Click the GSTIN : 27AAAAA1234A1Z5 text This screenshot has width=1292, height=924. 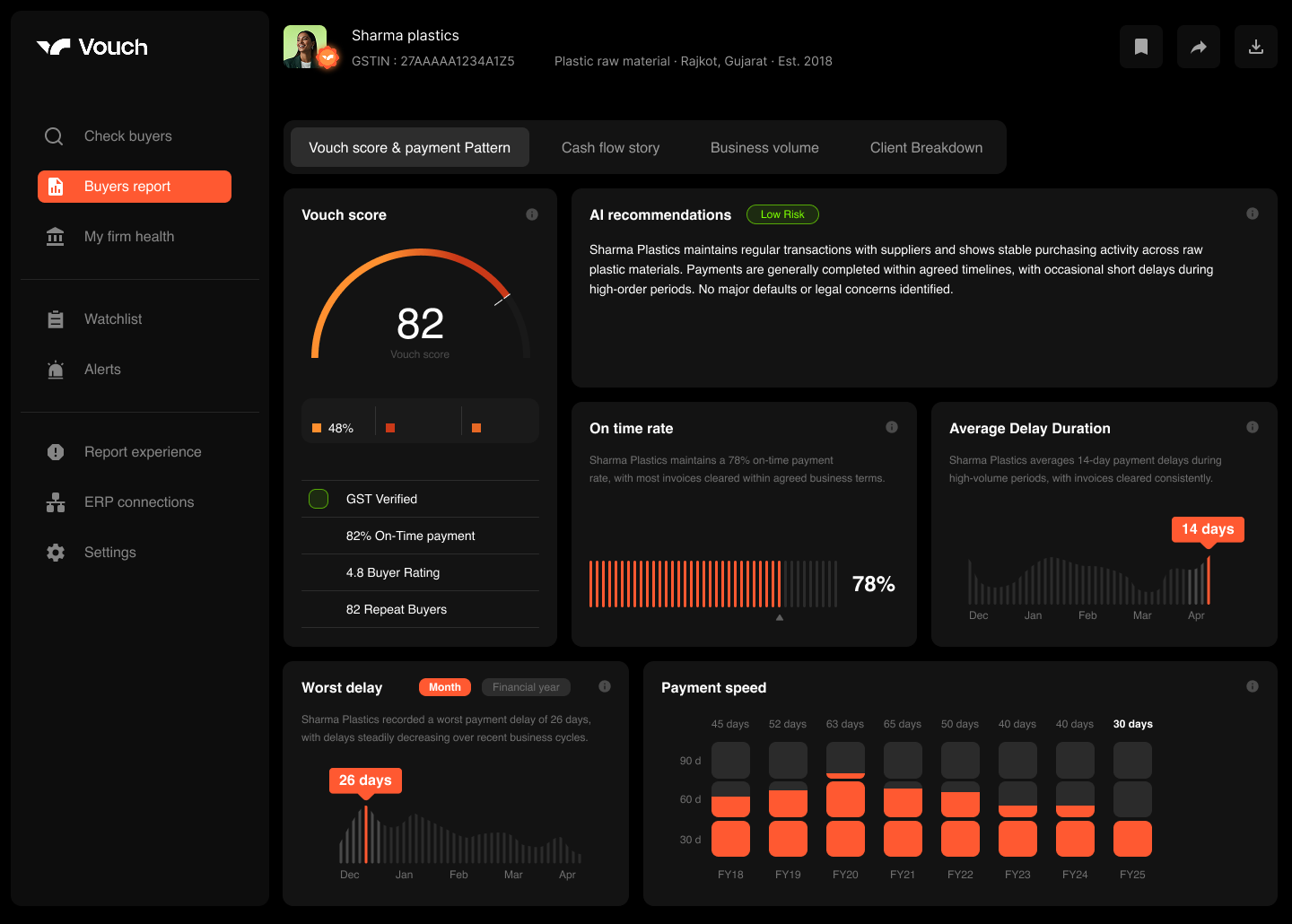pos(433,61)
